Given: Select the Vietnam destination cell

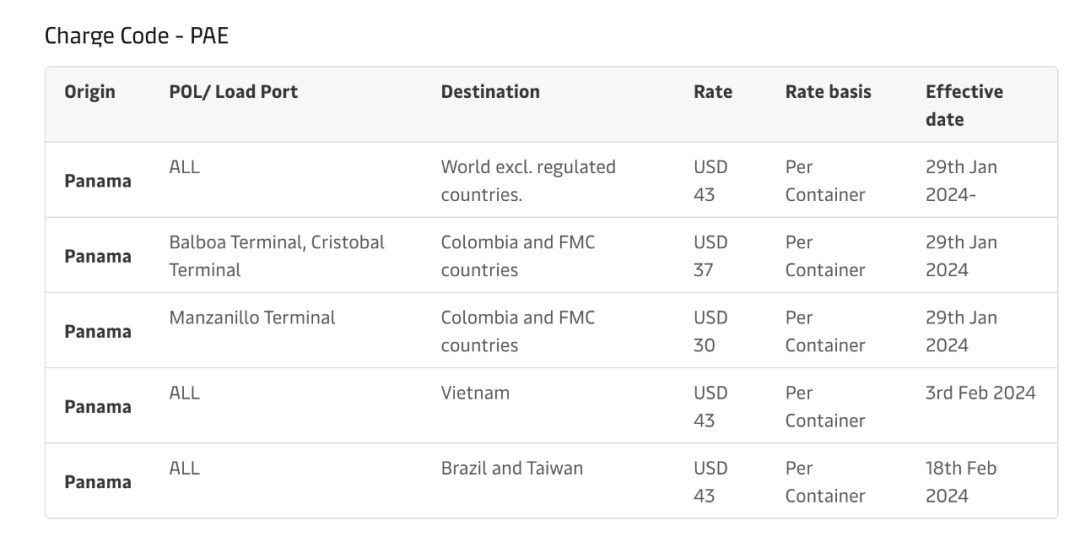Looking at the screenshot, I should click(475, 393).
